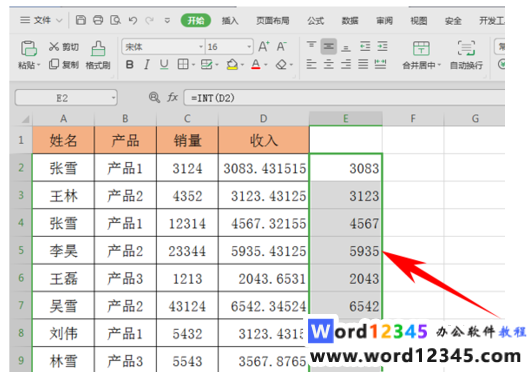Viewport: 531px width, 372px height.
Task: Click the Print icon
Action: point(98,20)
